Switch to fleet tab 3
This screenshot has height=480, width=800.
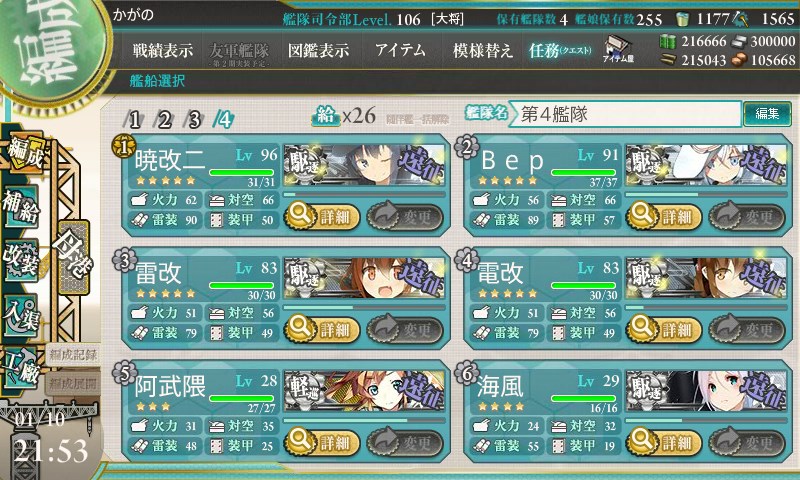point(194,120)
